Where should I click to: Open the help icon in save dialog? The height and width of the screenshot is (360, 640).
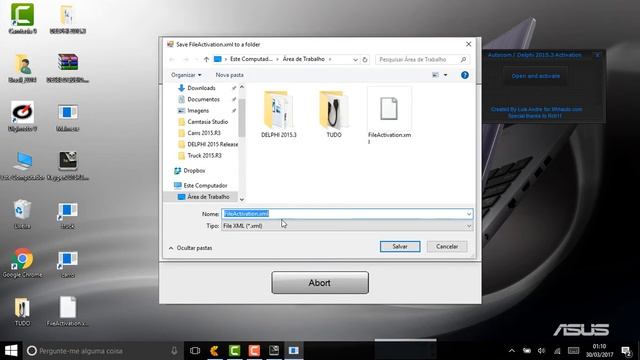pos(464,75)
